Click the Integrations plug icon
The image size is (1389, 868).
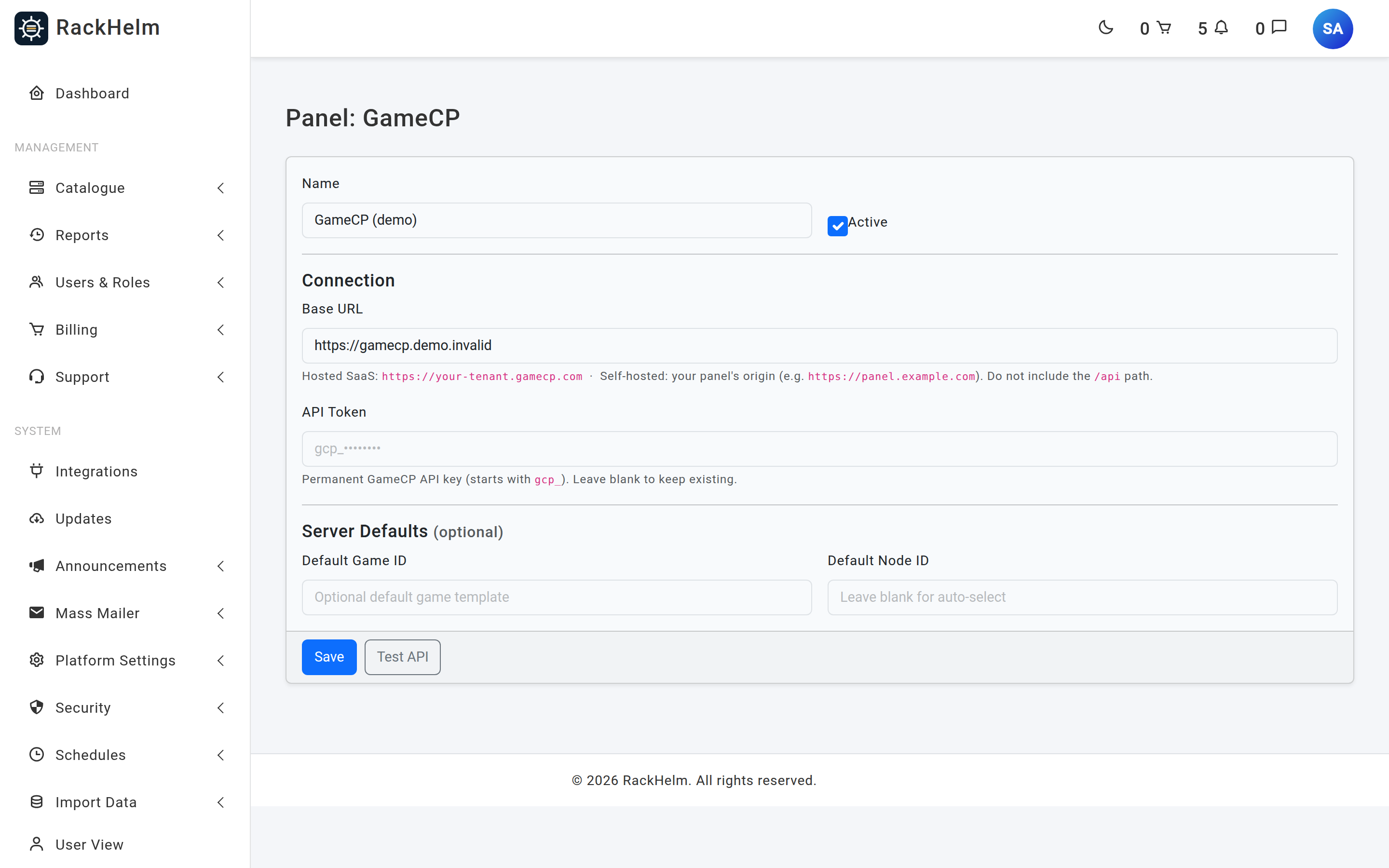[x=37, y=471]
